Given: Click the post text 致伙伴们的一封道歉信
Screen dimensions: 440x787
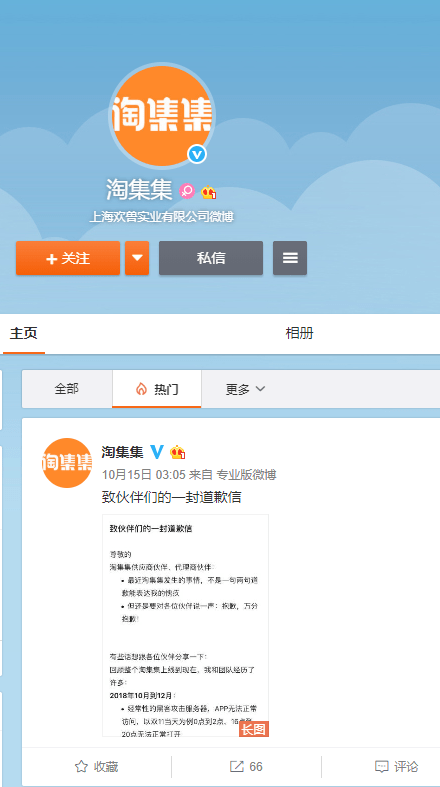Looking at the screenshot, I should click(172, 497).
